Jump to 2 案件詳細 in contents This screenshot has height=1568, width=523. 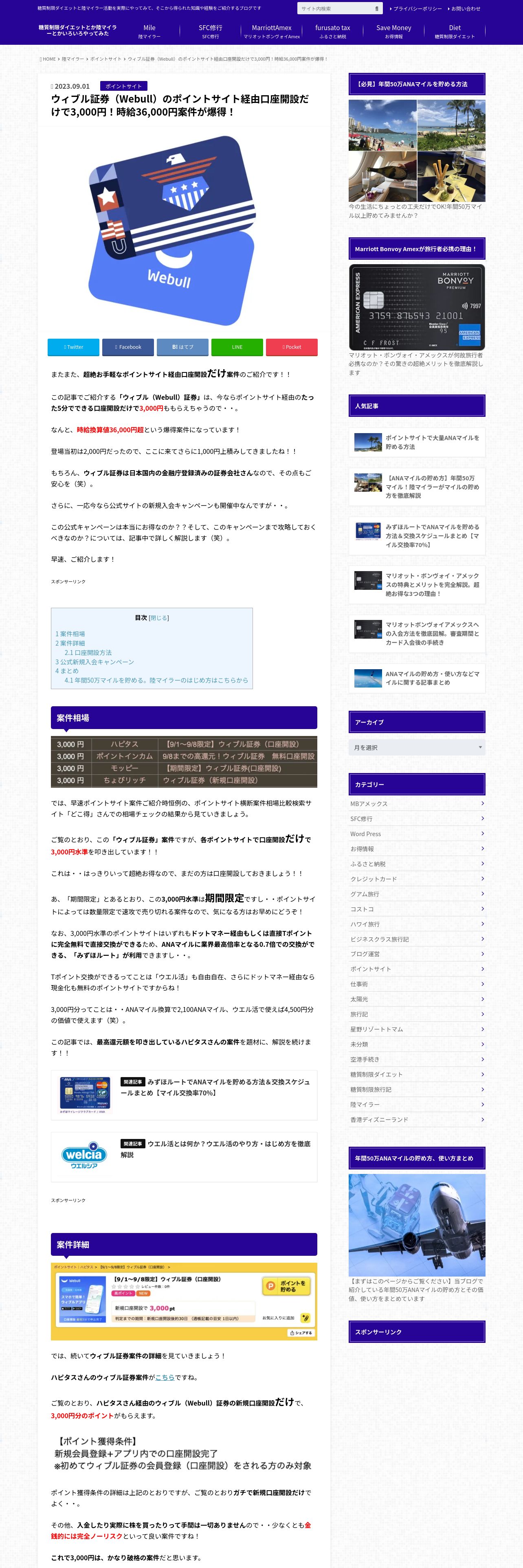coord(70,643)
